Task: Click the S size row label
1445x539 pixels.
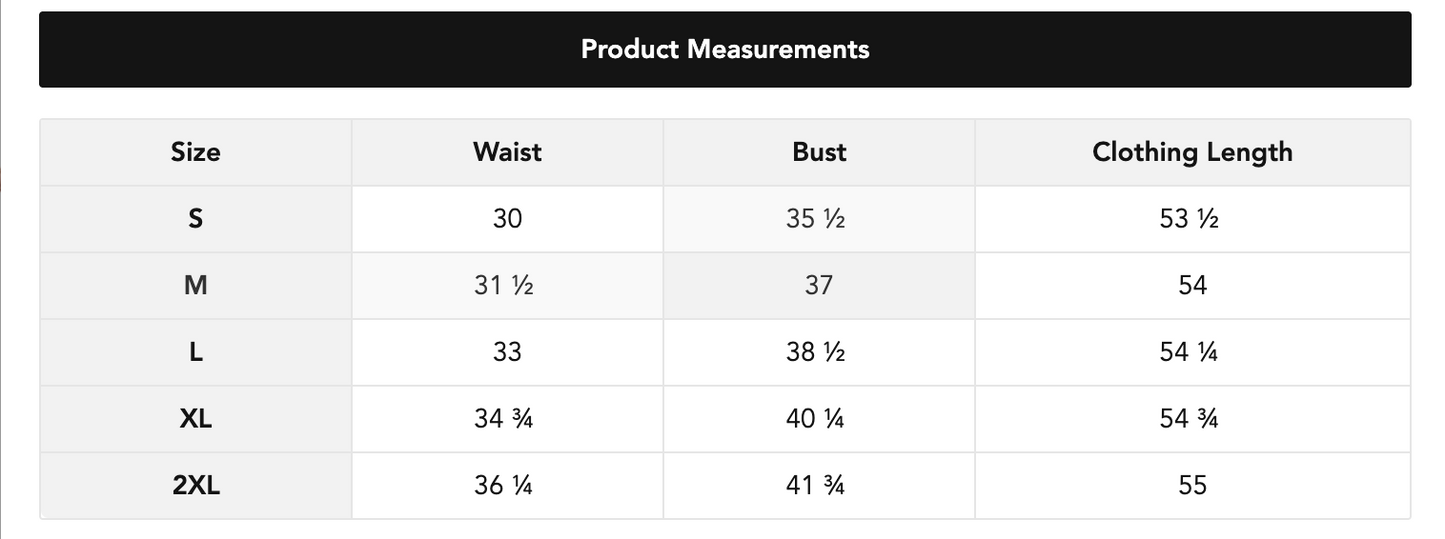Action: coord(195,219)
